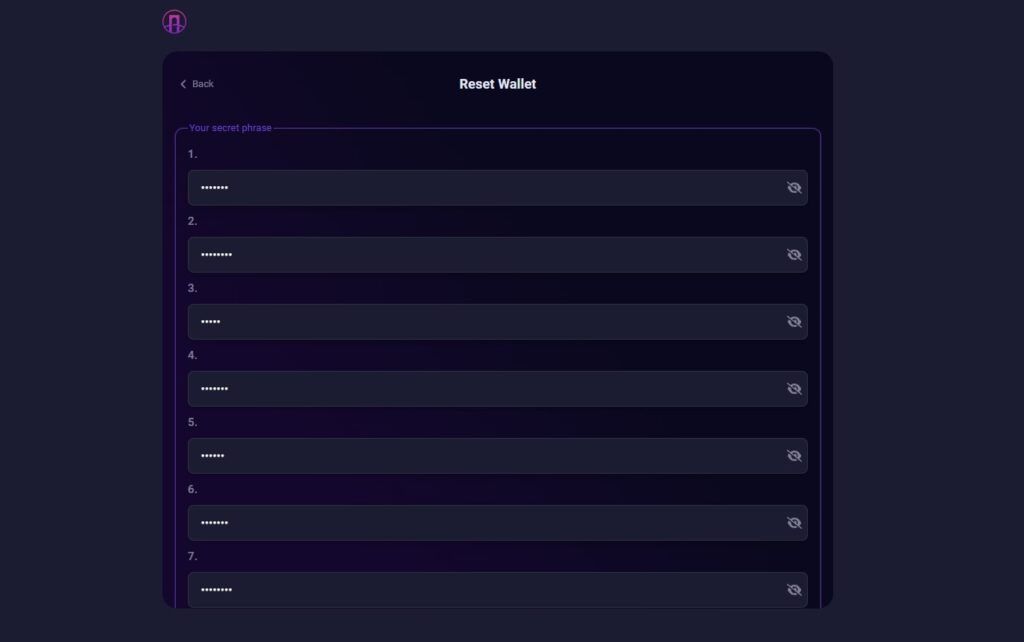Show word 7 via its eye icon
The width and height of the screenshot is (1024, 642).
(794, 590)
